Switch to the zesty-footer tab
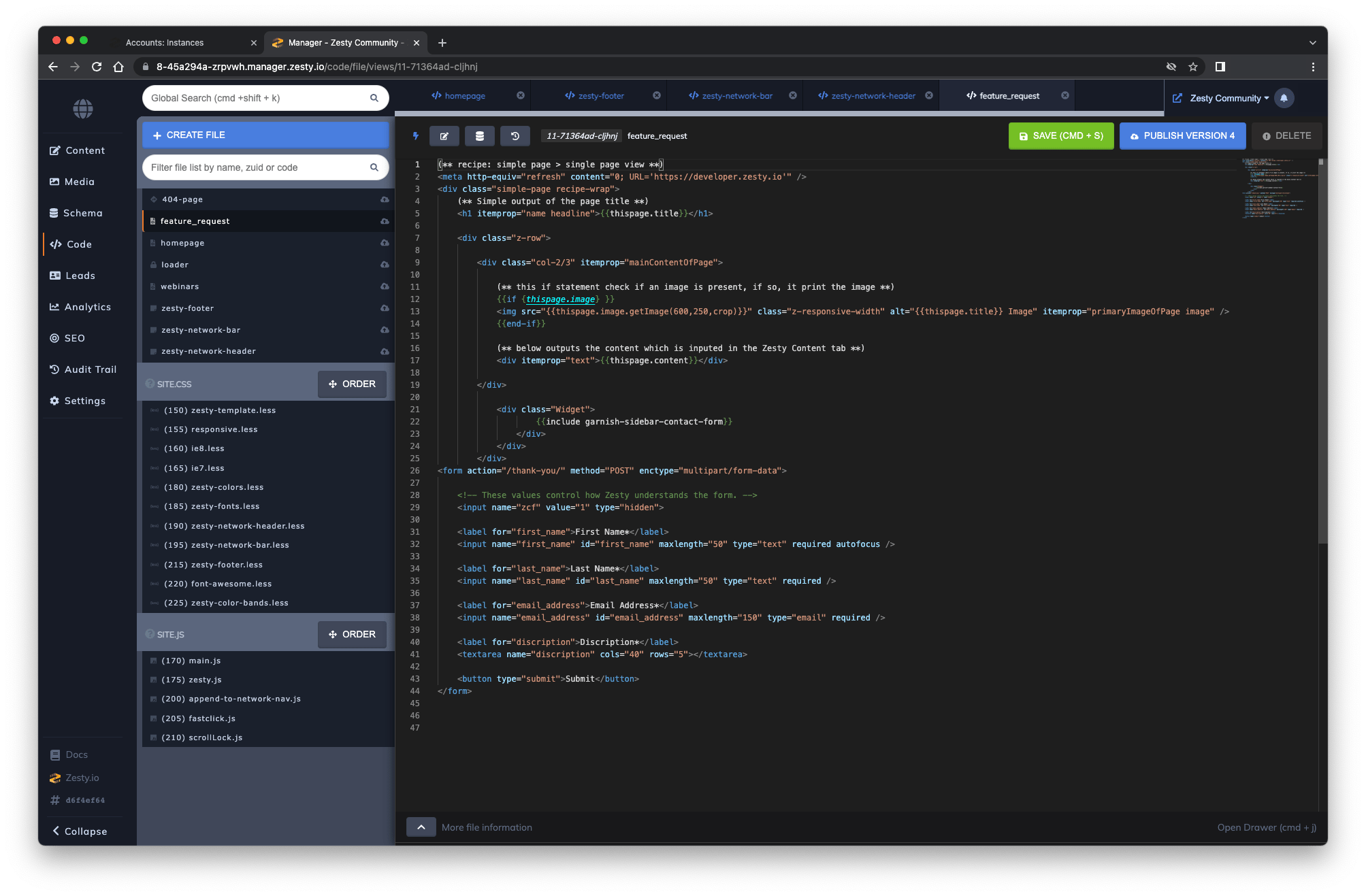This screenshot has width=1366, height=896. click(x=602, y=95)
